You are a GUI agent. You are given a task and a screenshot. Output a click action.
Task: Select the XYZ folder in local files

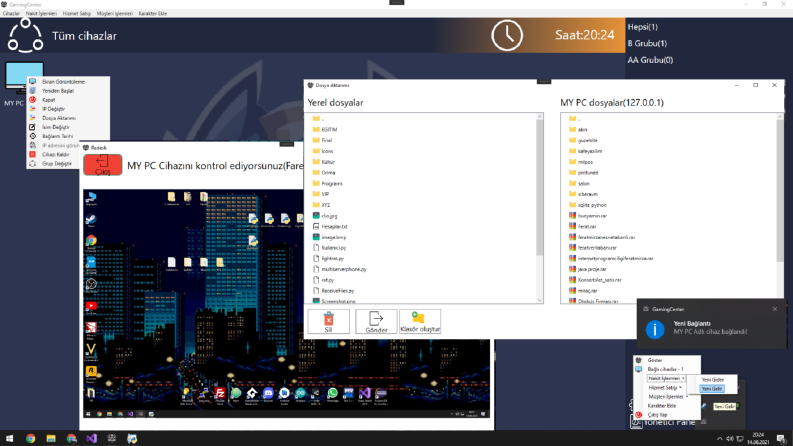[x=325, y=205]
